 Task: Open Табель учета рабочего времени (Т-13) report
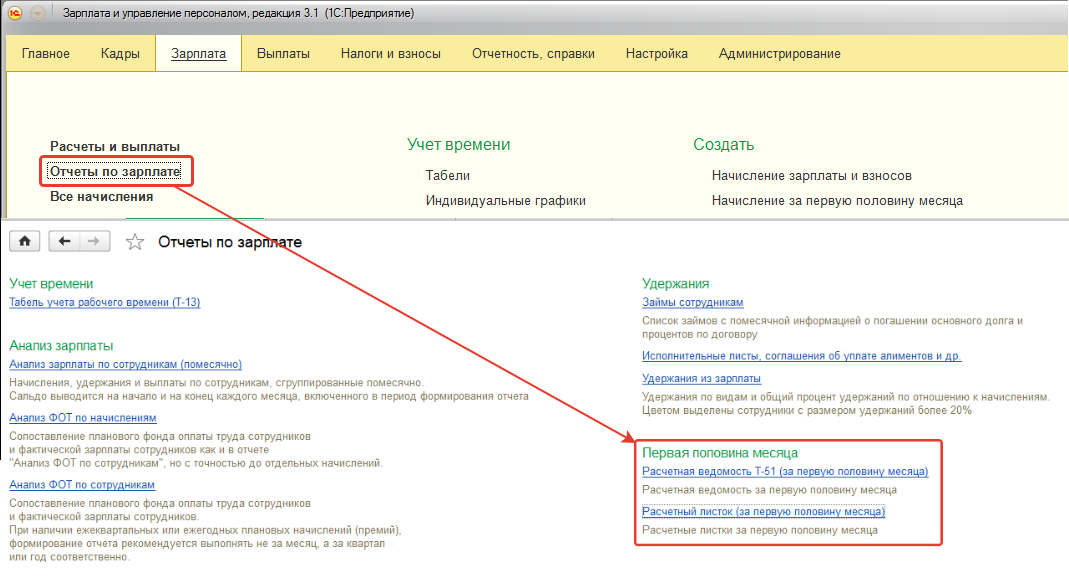click(x=104, y=302)
